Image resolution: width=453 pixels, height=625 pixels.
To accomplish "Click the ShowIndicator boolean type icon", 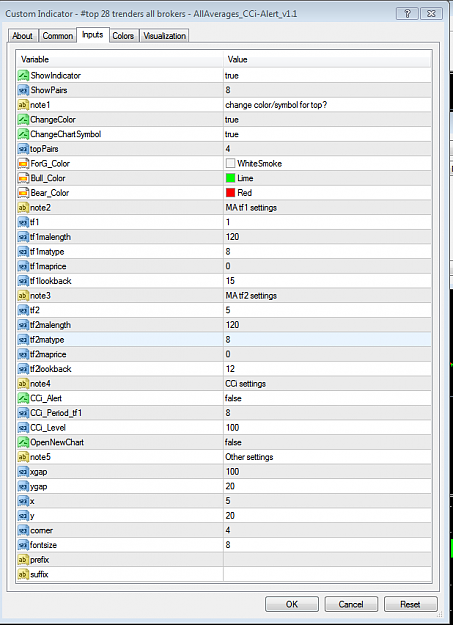I will click(23, 75).
